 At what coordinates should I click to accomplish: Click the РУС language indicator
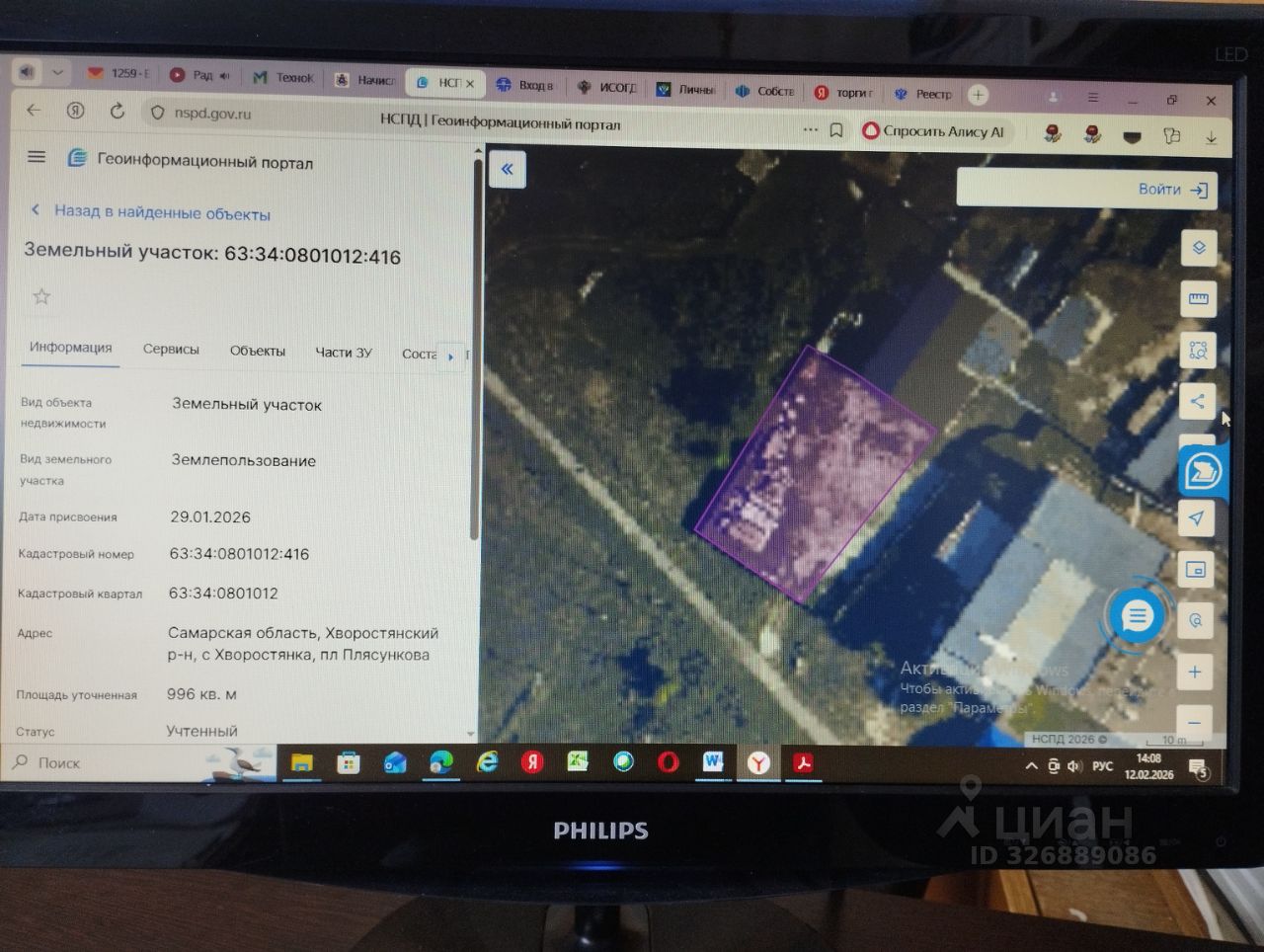[x=1102, y=766]
